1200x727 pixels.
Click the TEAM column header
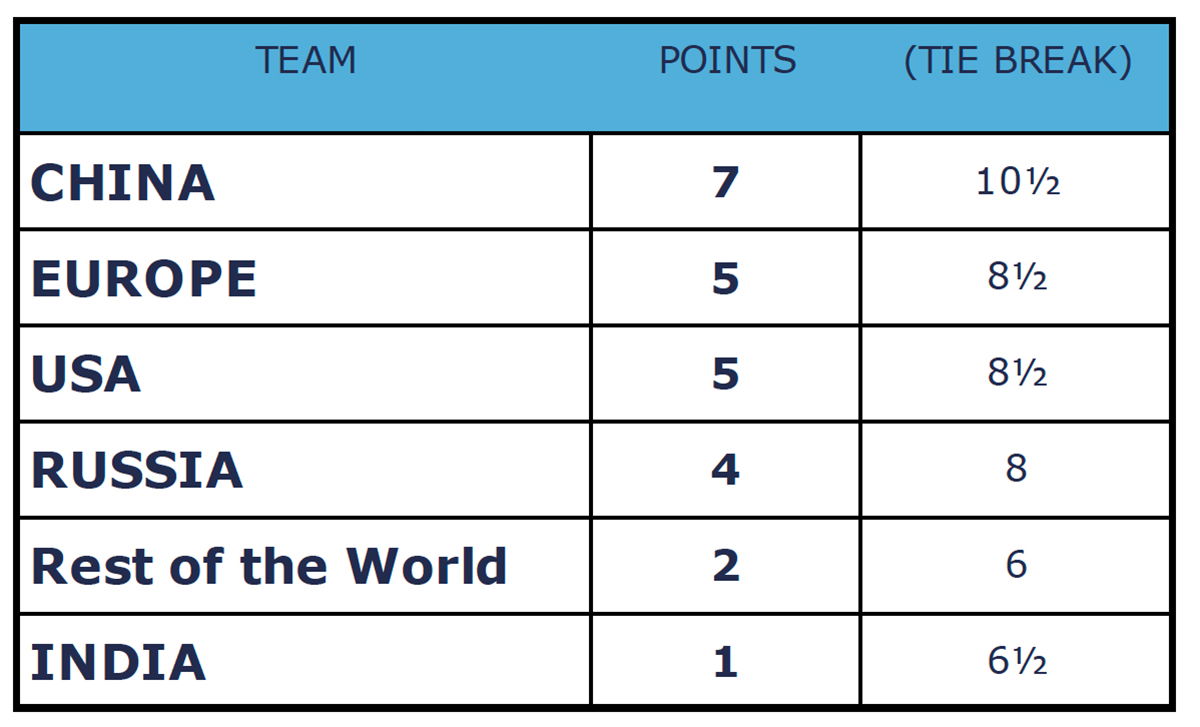pos(306,62)
